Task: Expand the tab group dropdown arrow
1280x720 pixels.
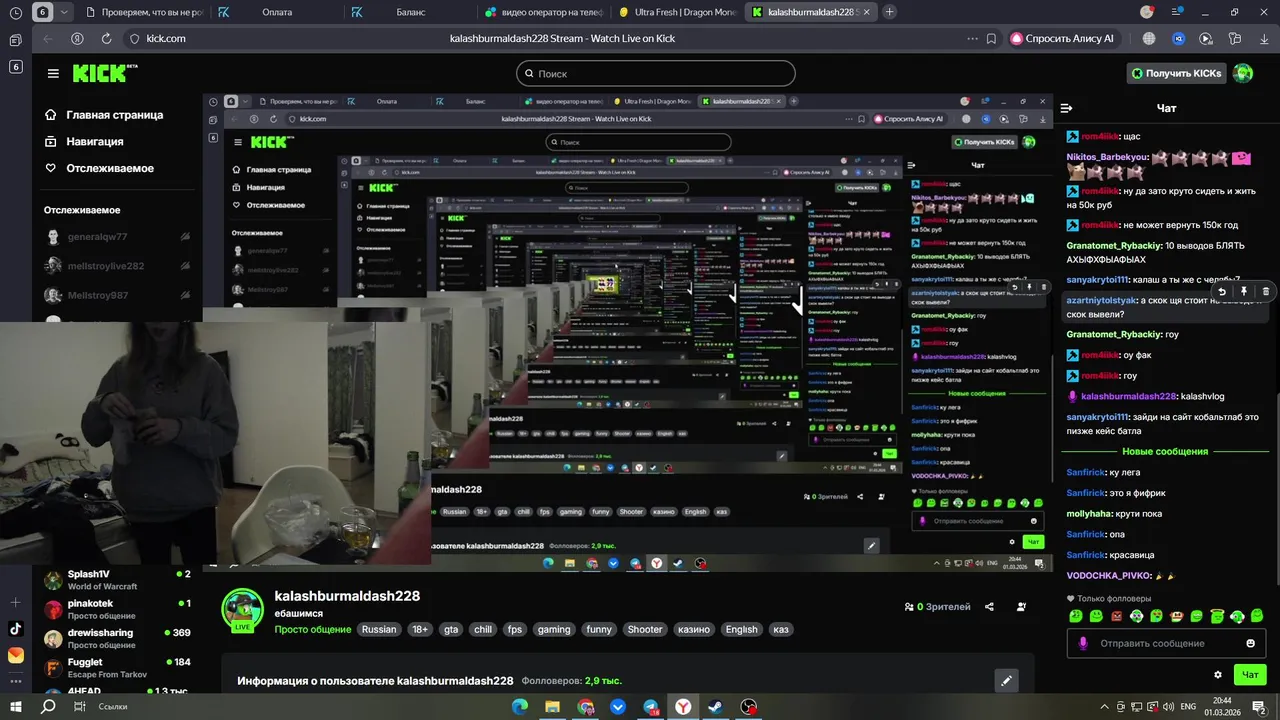Action: pos(65,12)
